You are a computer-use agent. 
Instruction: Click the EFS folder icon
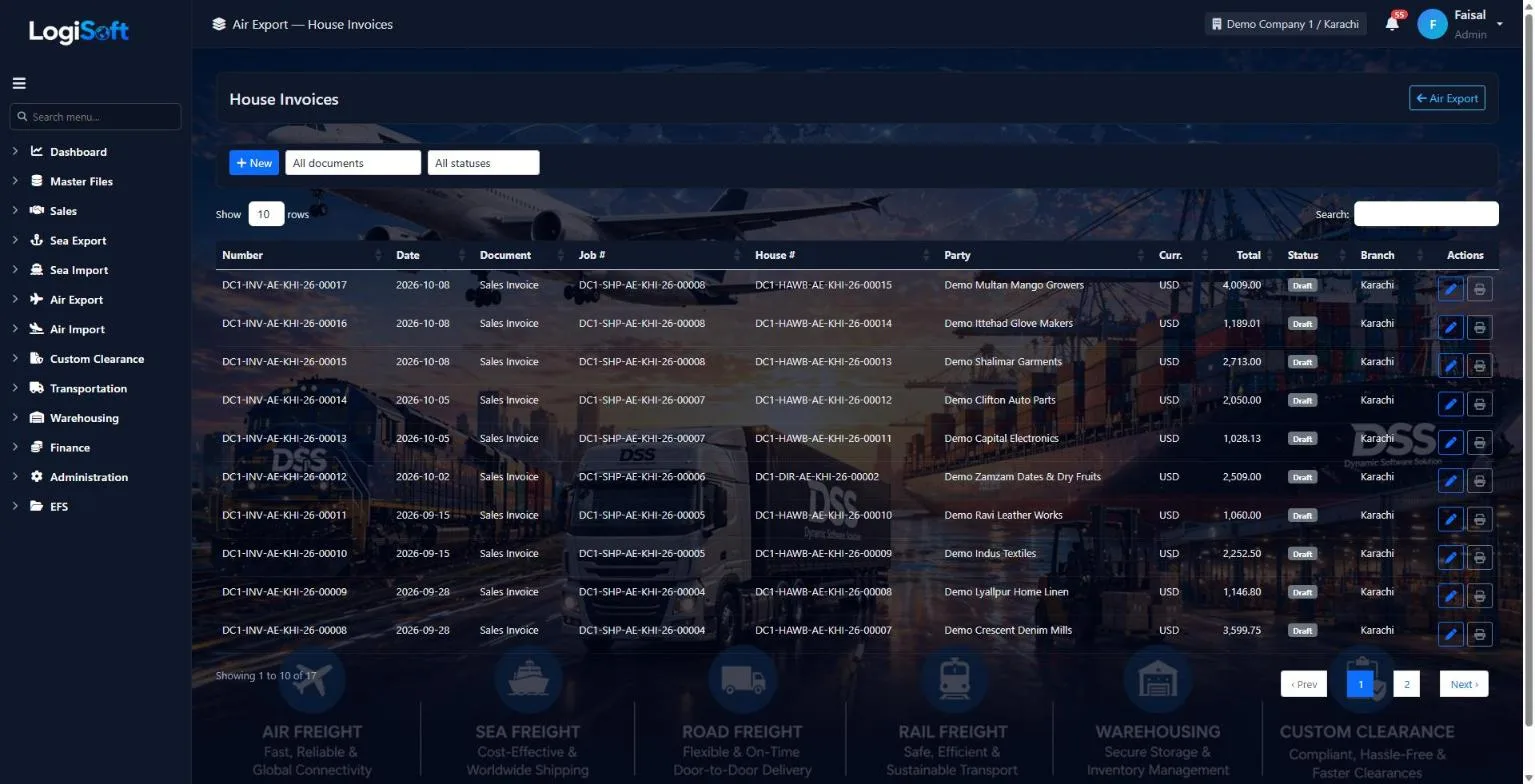pos(37,507)
